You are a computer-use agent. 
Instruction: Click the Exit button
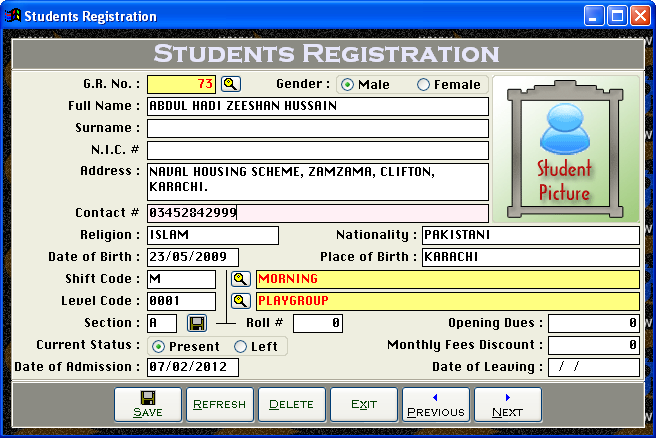coord(364,405)
